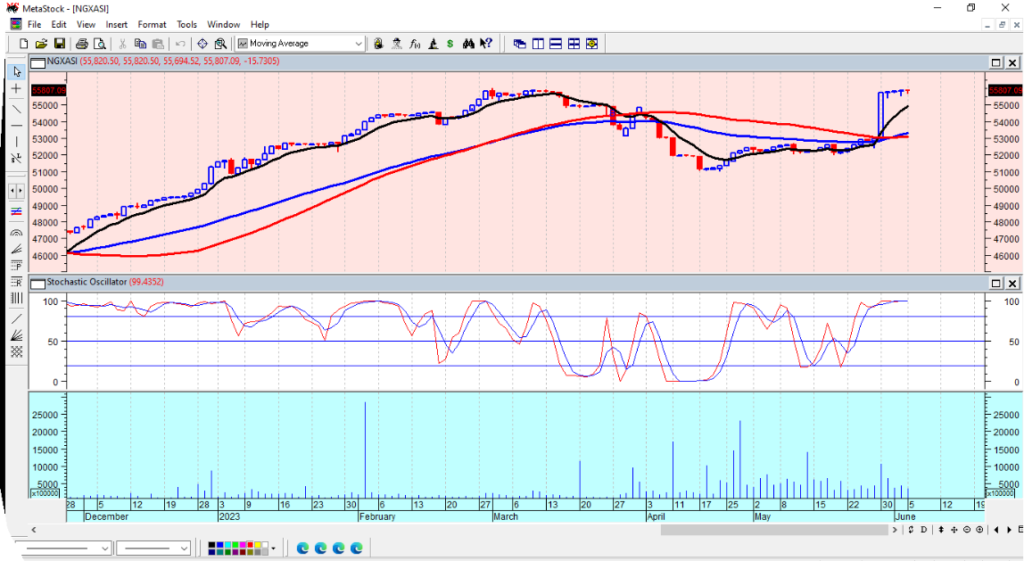Select the crosshair tool in left sidebar
This screenshot has width=1024, height=561.
tap(16, 90)
